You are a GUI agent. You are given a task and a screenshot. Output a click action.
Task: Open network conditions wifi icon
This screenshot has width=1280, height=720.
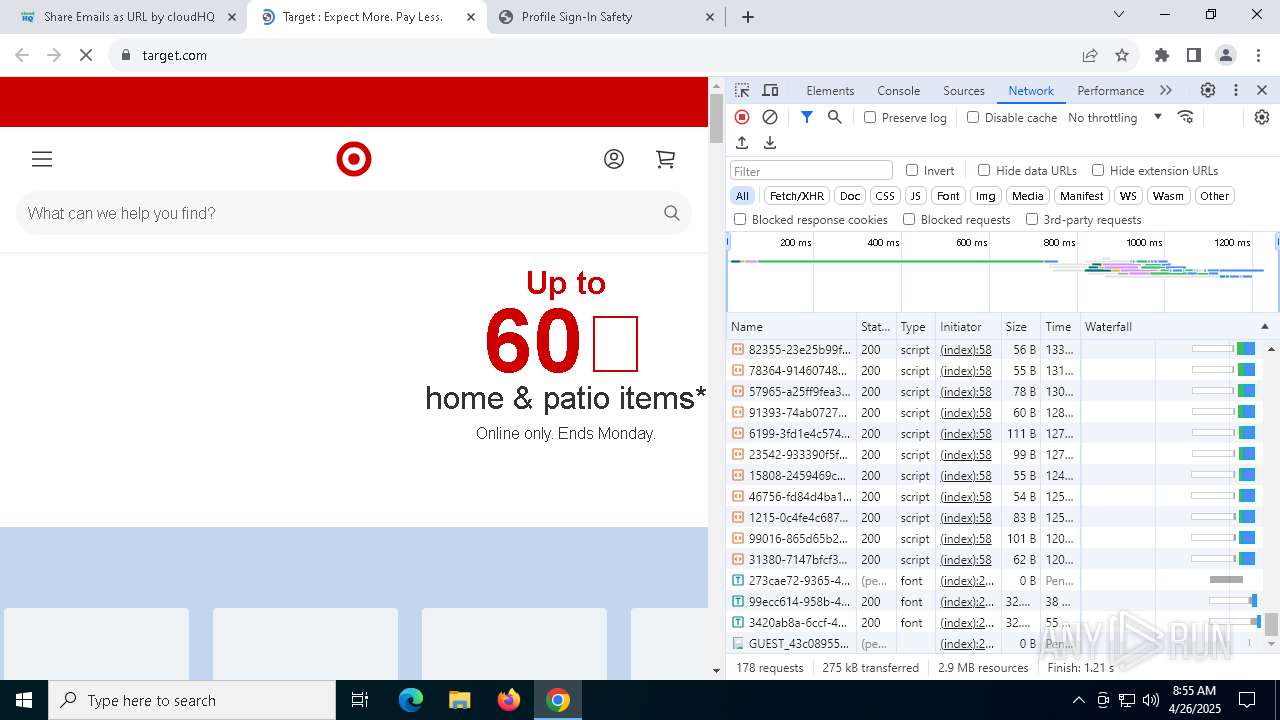click(x=1186, y=117)
